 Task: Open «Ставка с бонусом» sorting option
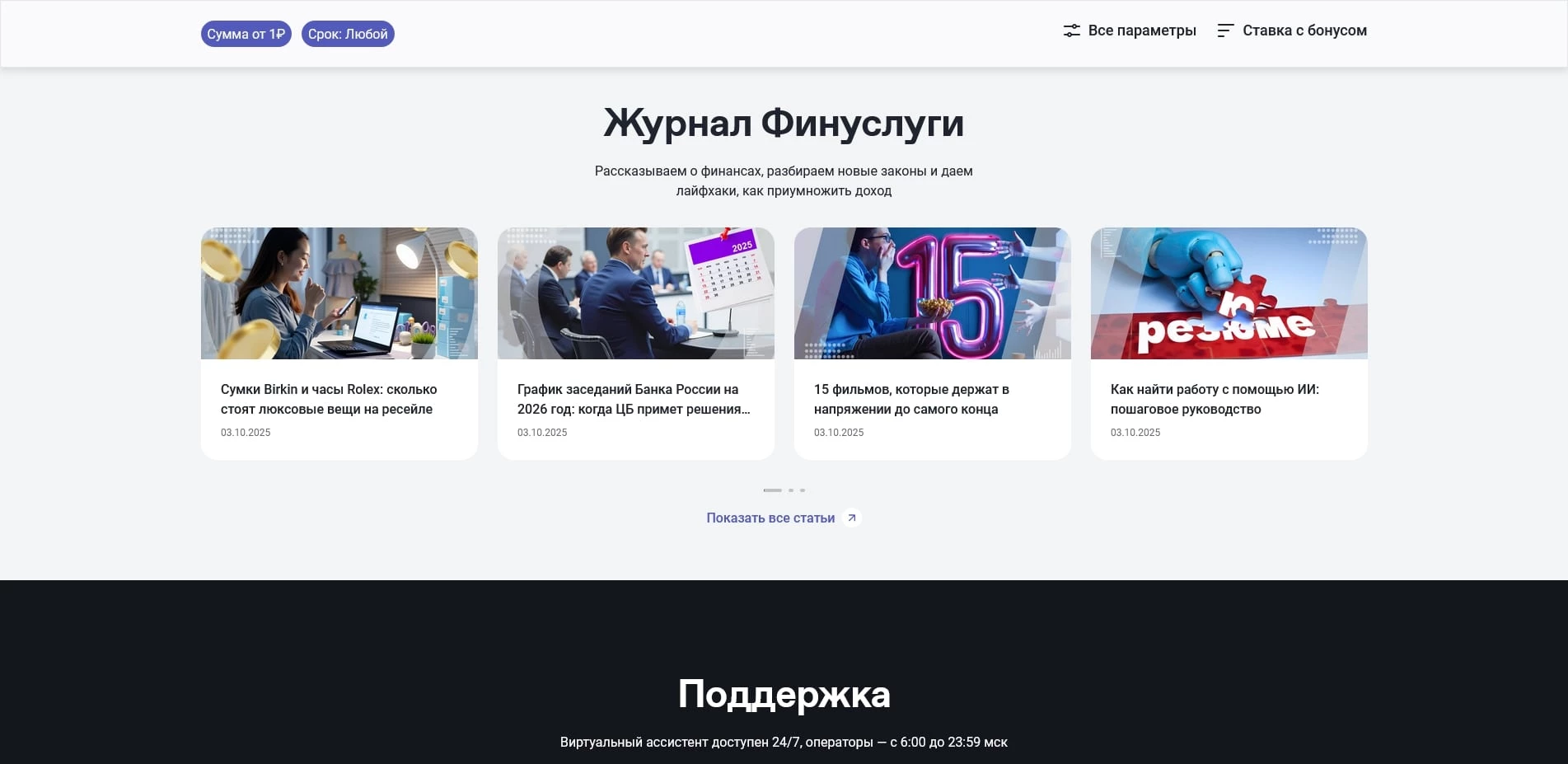click(x=1304, y=30)
